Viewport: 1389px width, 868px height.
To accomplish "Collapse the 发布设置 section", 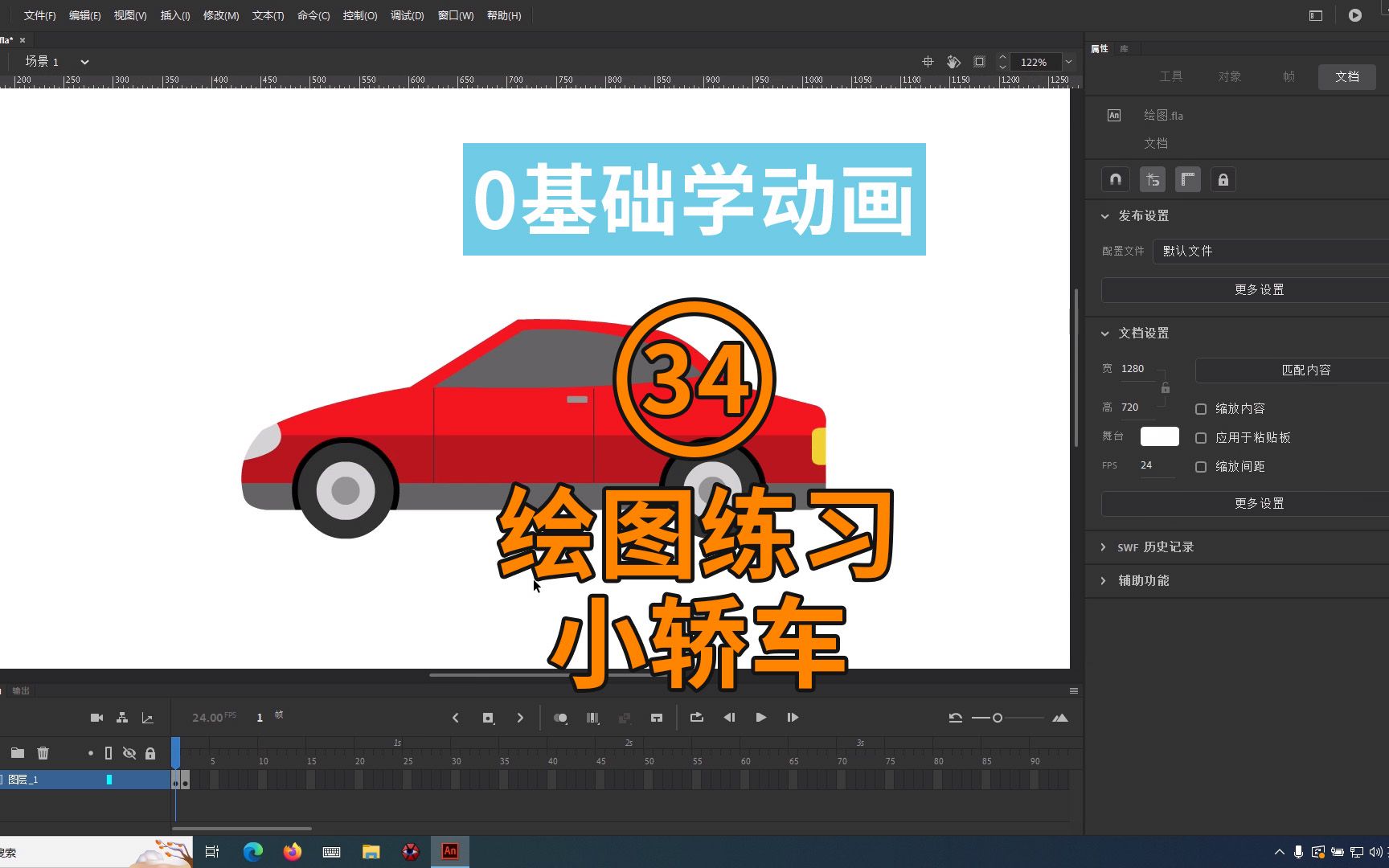I will coord(1104,215).
